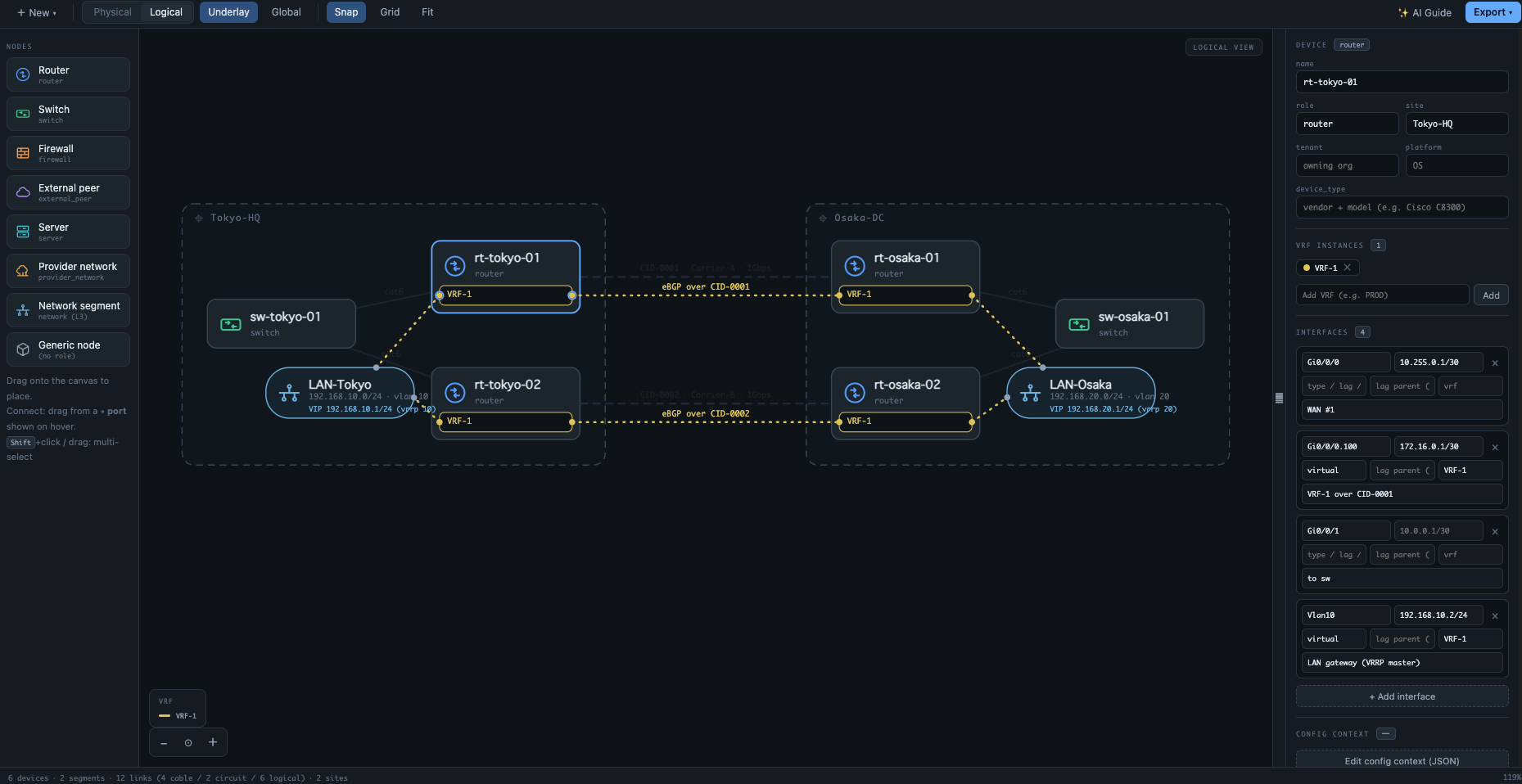The height and width of the screenshot is (784, 1522).
Task: Reset zoom with the center circle button
Action: coord(188,743)
